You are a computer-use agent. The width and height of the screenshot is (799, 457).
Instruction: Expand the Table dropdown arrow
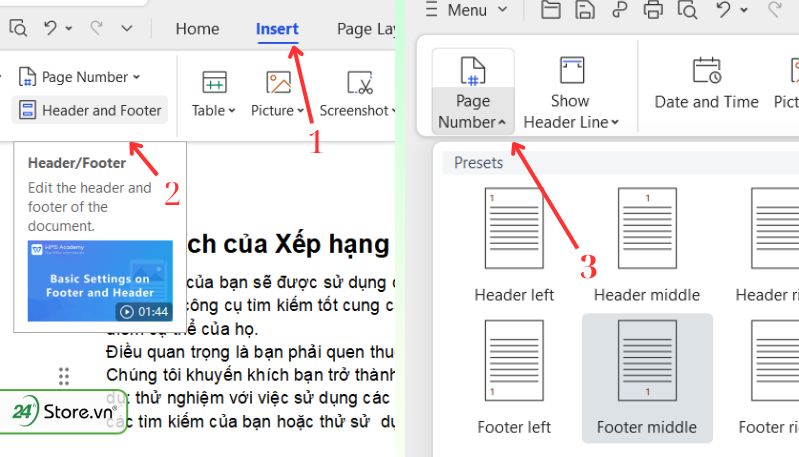pos(232,111)
